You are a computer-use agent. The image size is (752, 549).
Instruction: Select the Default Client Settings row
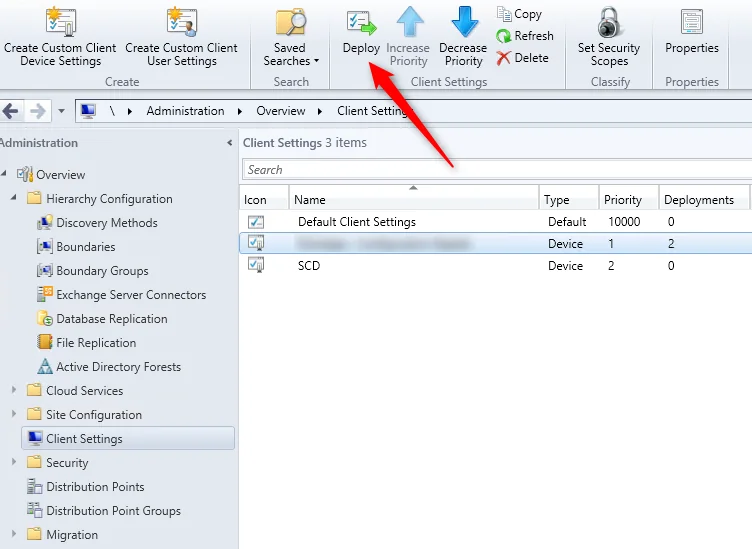point(496,222)
